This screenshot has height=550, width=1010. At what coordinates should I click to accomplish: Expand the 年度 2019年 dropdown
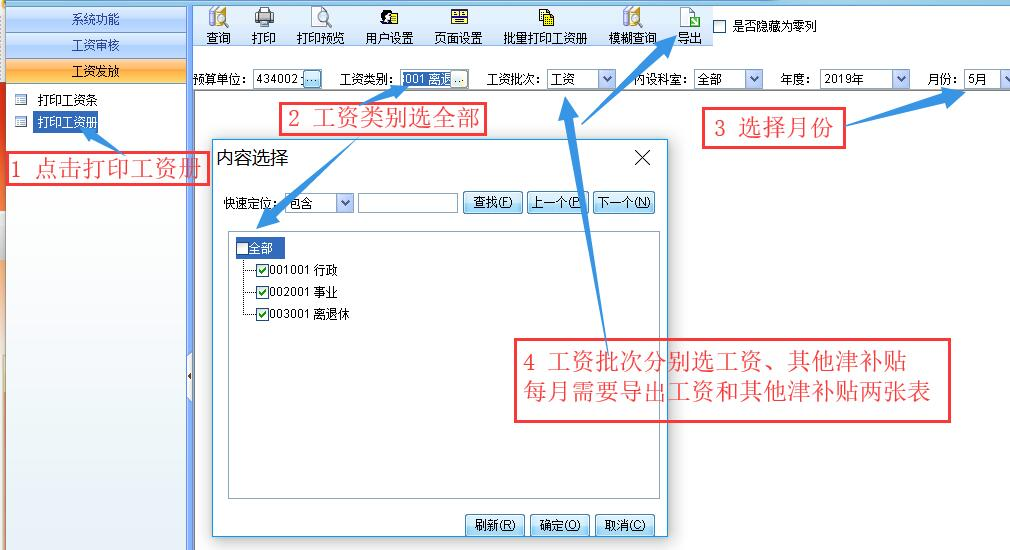[x=901, y=79]
